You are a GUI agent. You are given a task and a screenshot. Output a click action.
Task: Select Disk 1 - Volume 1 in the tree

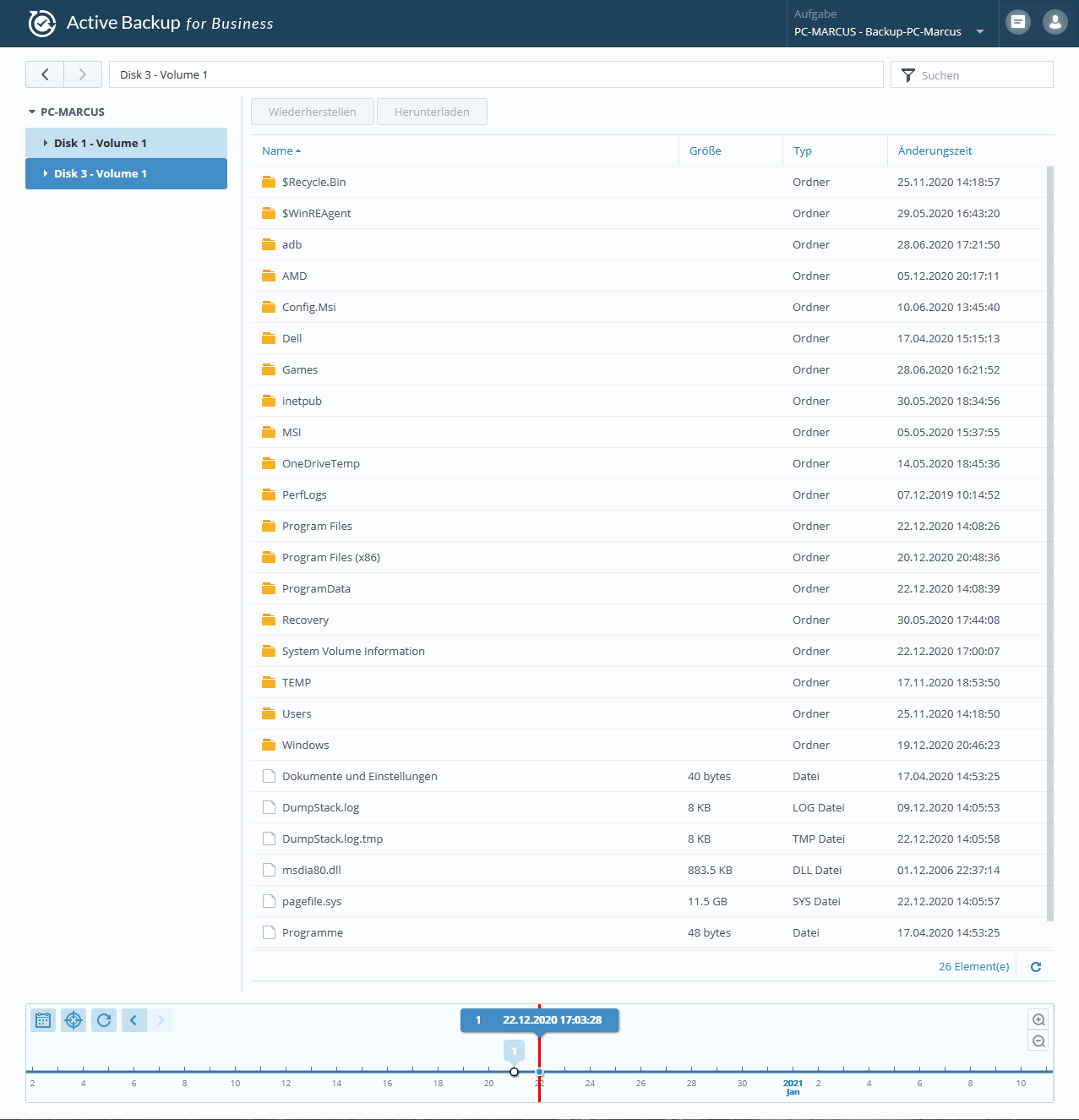click(x=126, y=143)
